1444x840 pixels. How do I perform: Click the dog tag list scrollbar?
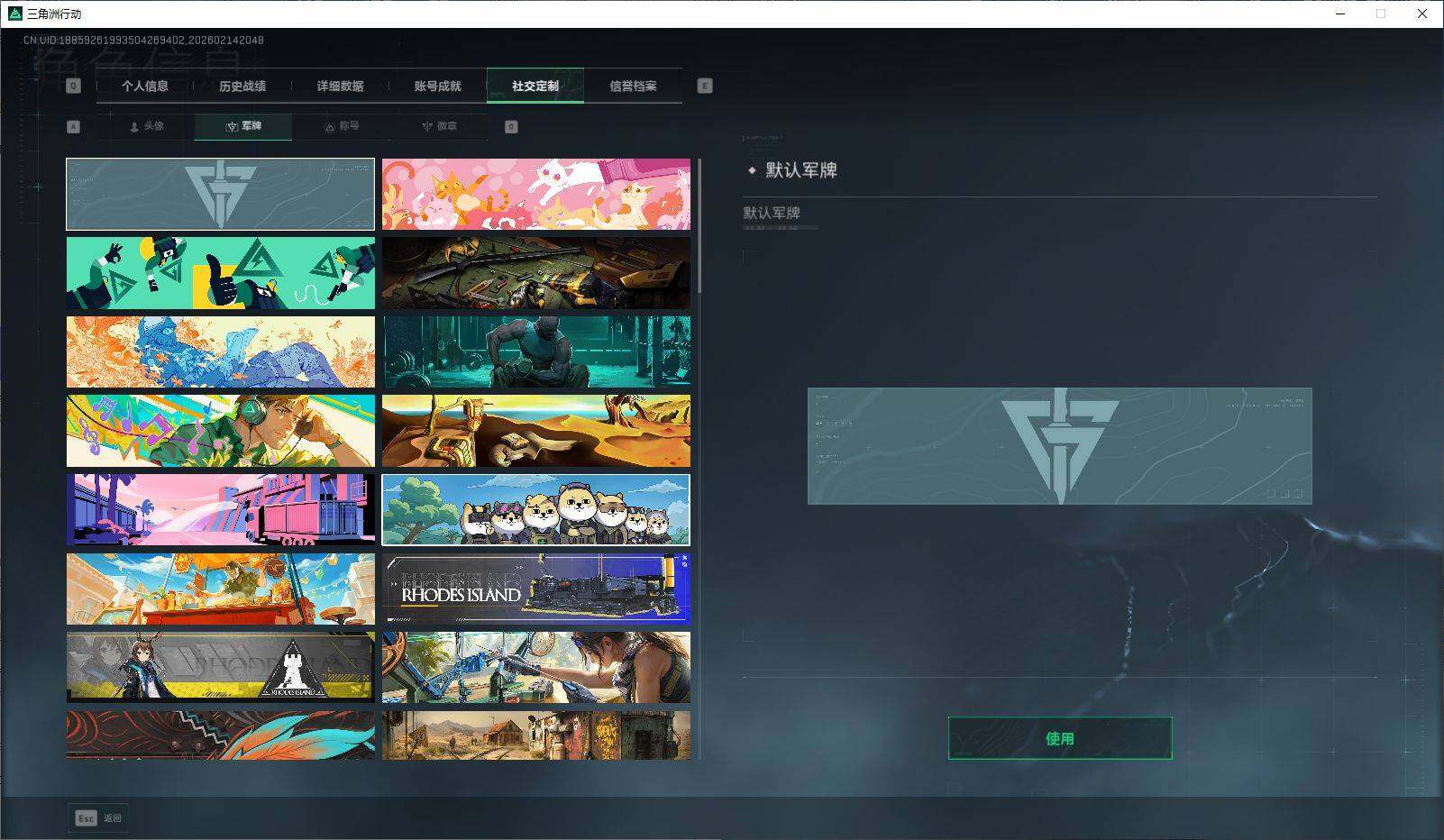699,225
